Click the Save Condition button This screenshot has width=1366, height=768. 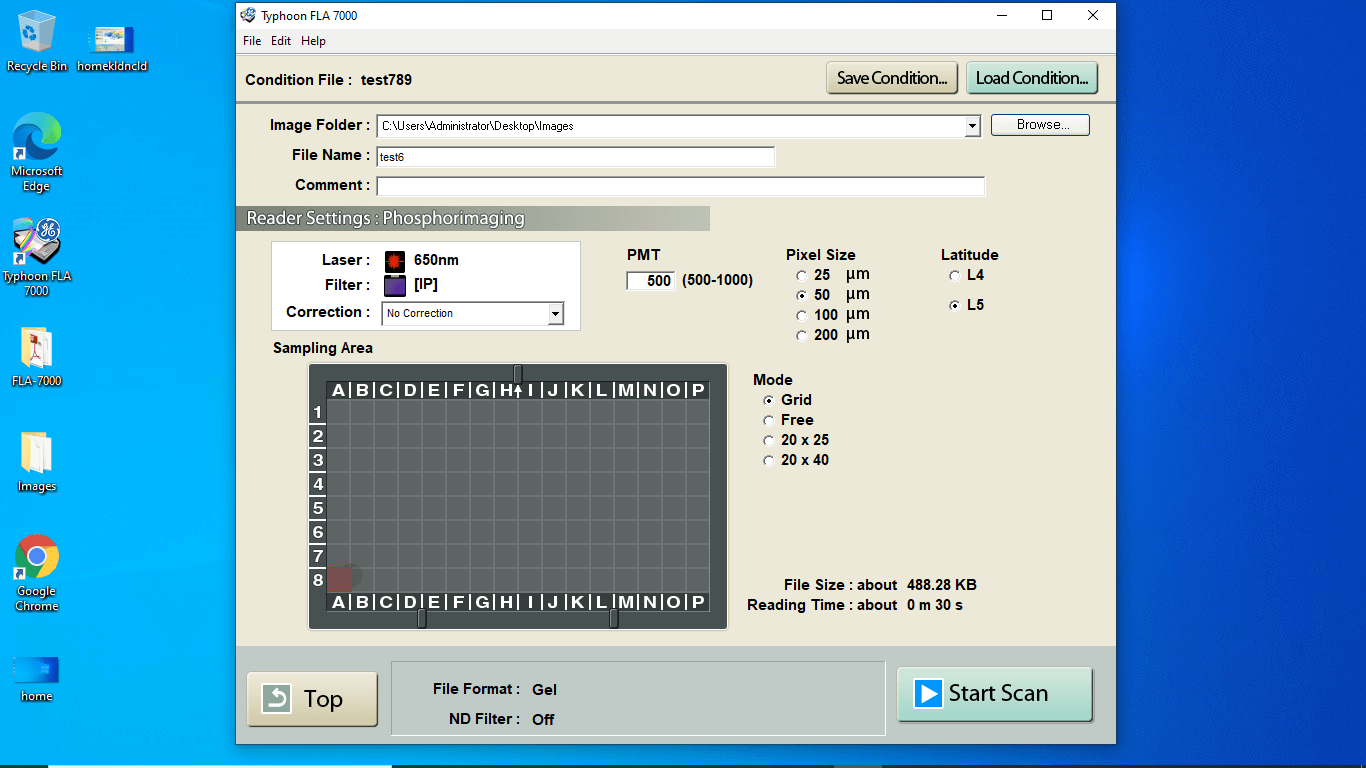892,78
